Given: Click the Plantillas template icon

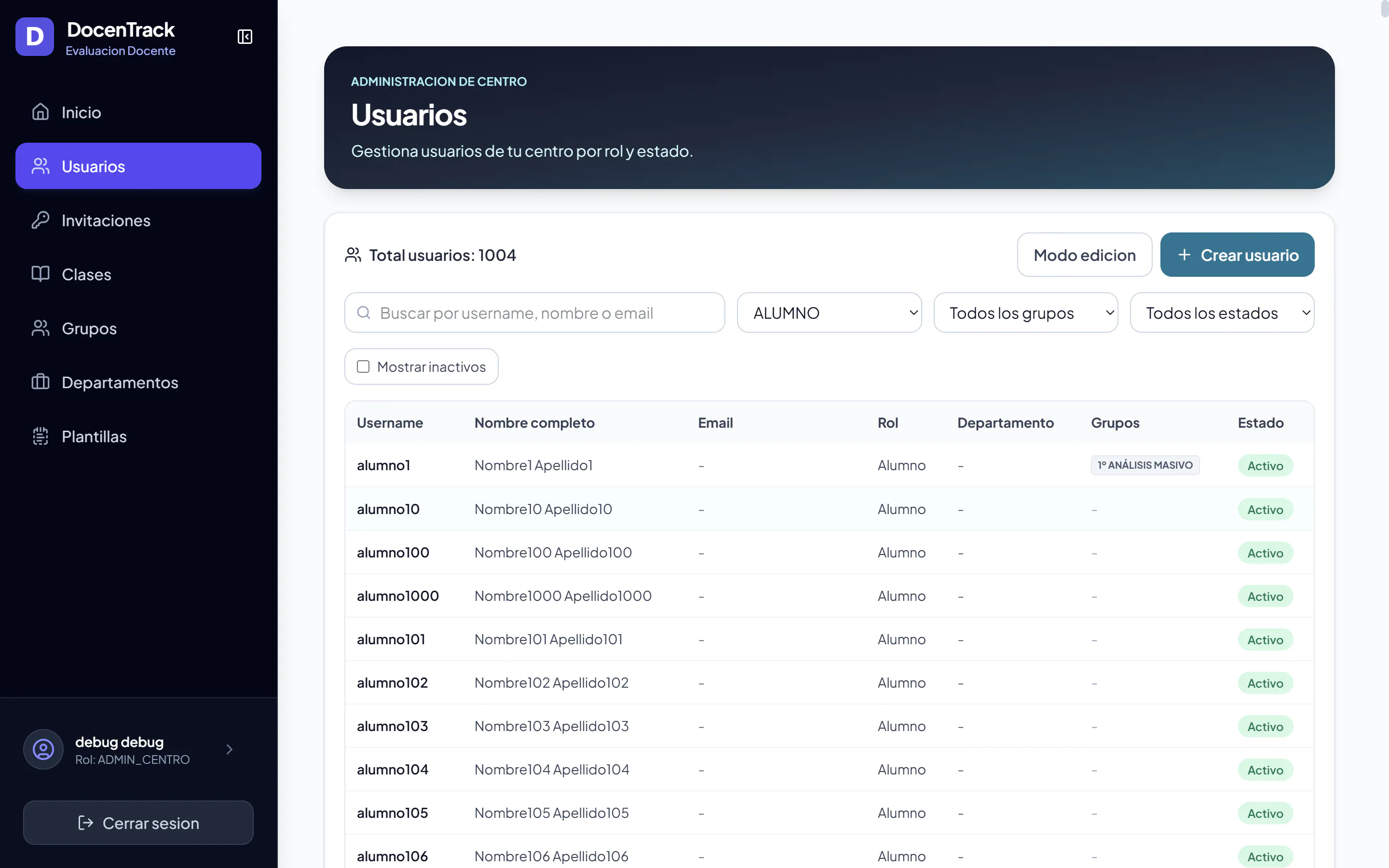Looking at the screenshot, I should pos(40,436).
